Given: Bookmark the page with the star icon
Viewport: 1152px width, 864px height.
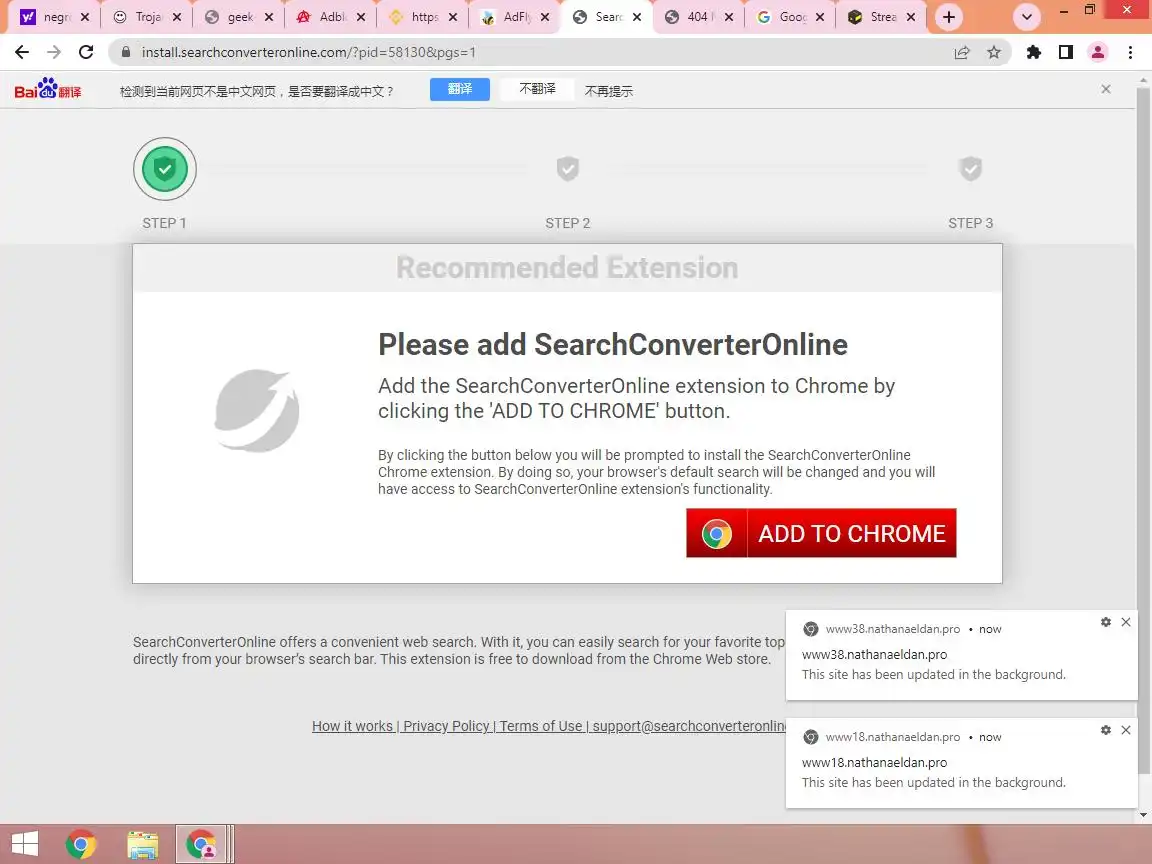Looking at the screenshot, I should 994,52.
